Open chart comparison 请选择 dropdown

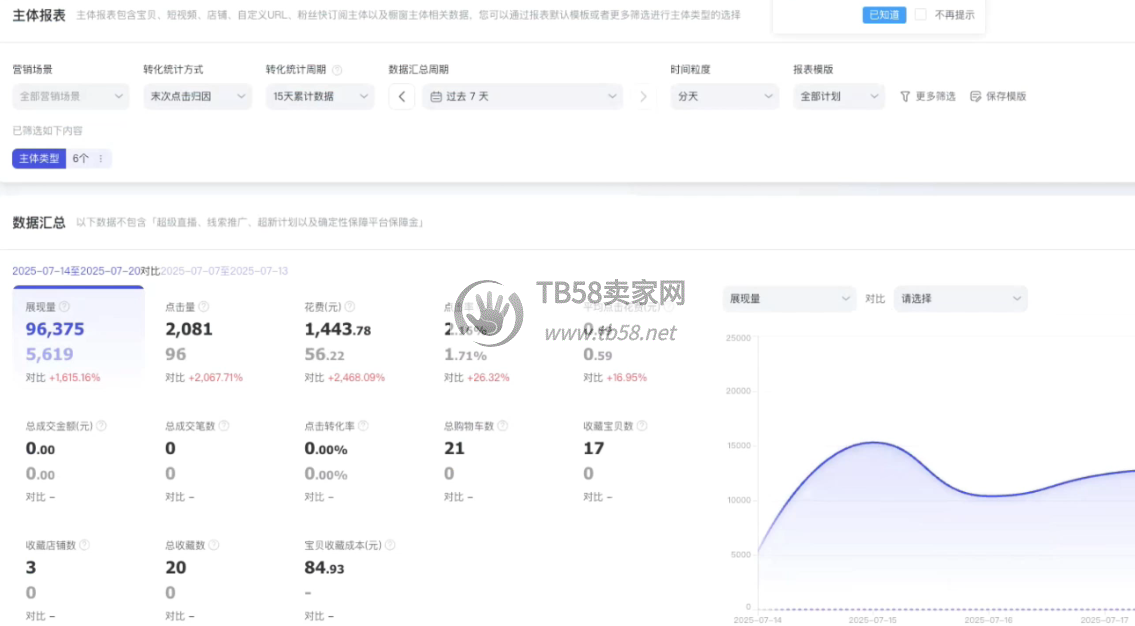tap(960, 299)
